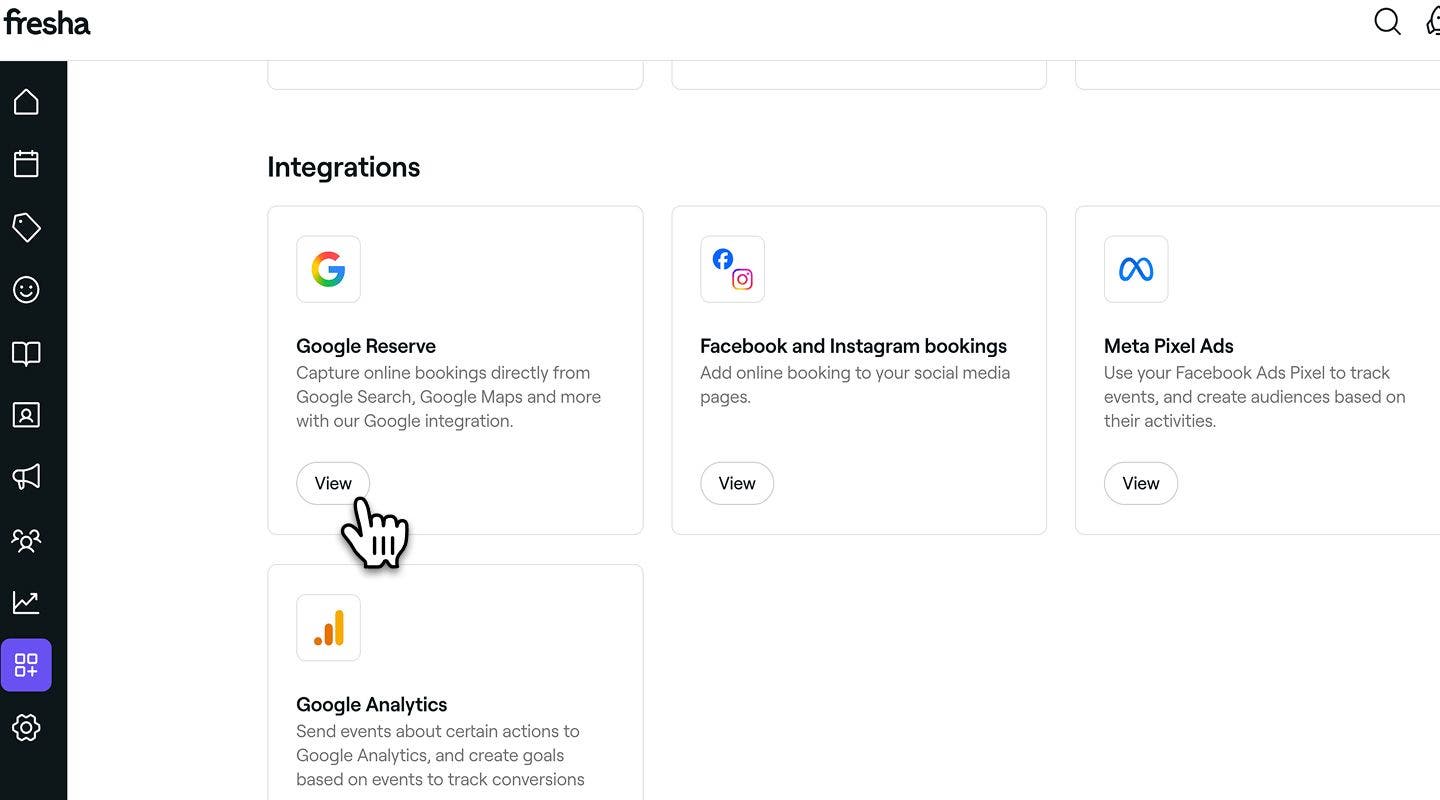
Task: Click the search magnifier icon
Action: tap(1387, 22)
